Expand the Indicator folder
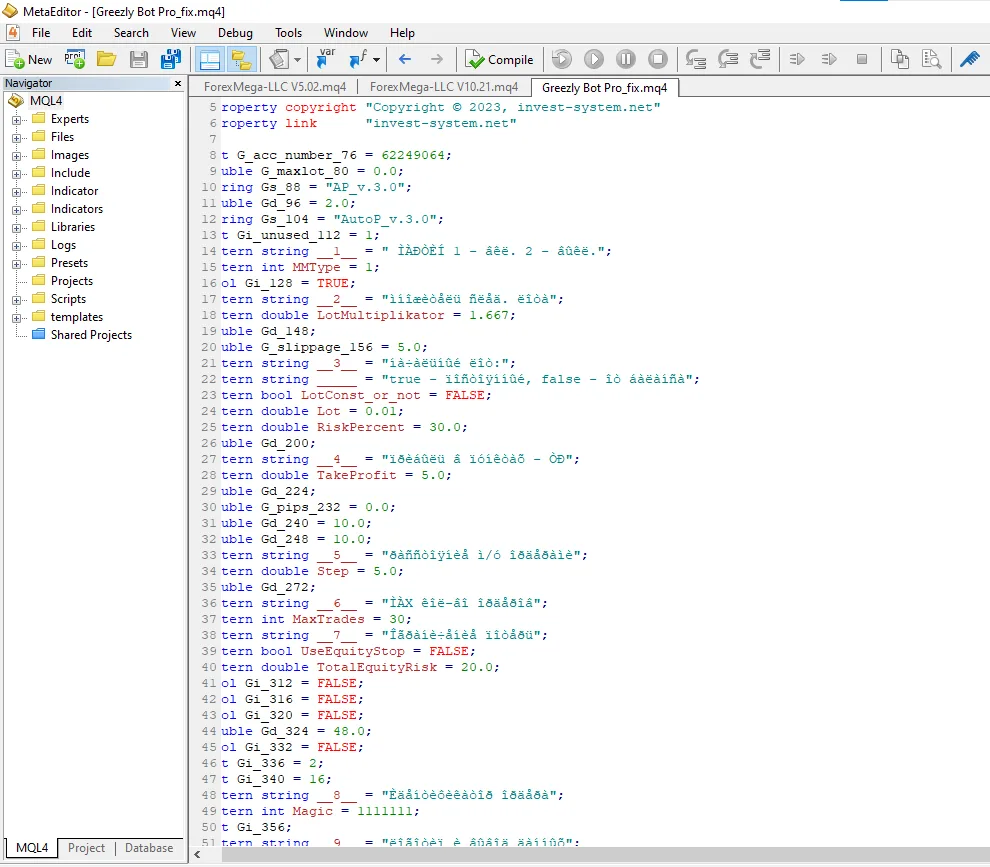Image resolution: width=990 pixels, height=867 pixels. (16, 191)
